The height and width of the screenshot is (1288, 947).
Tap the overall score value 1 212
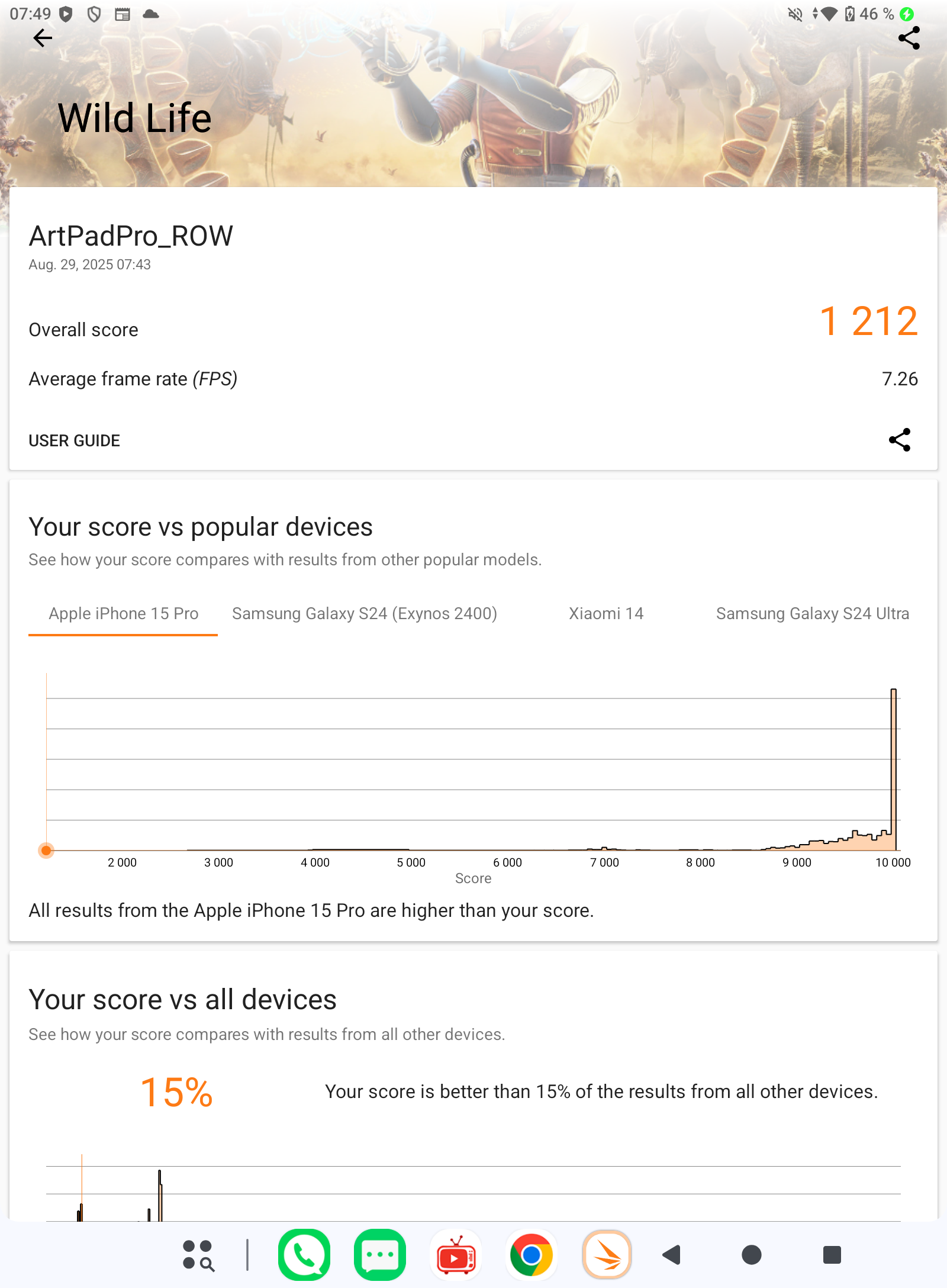[869, 321]
